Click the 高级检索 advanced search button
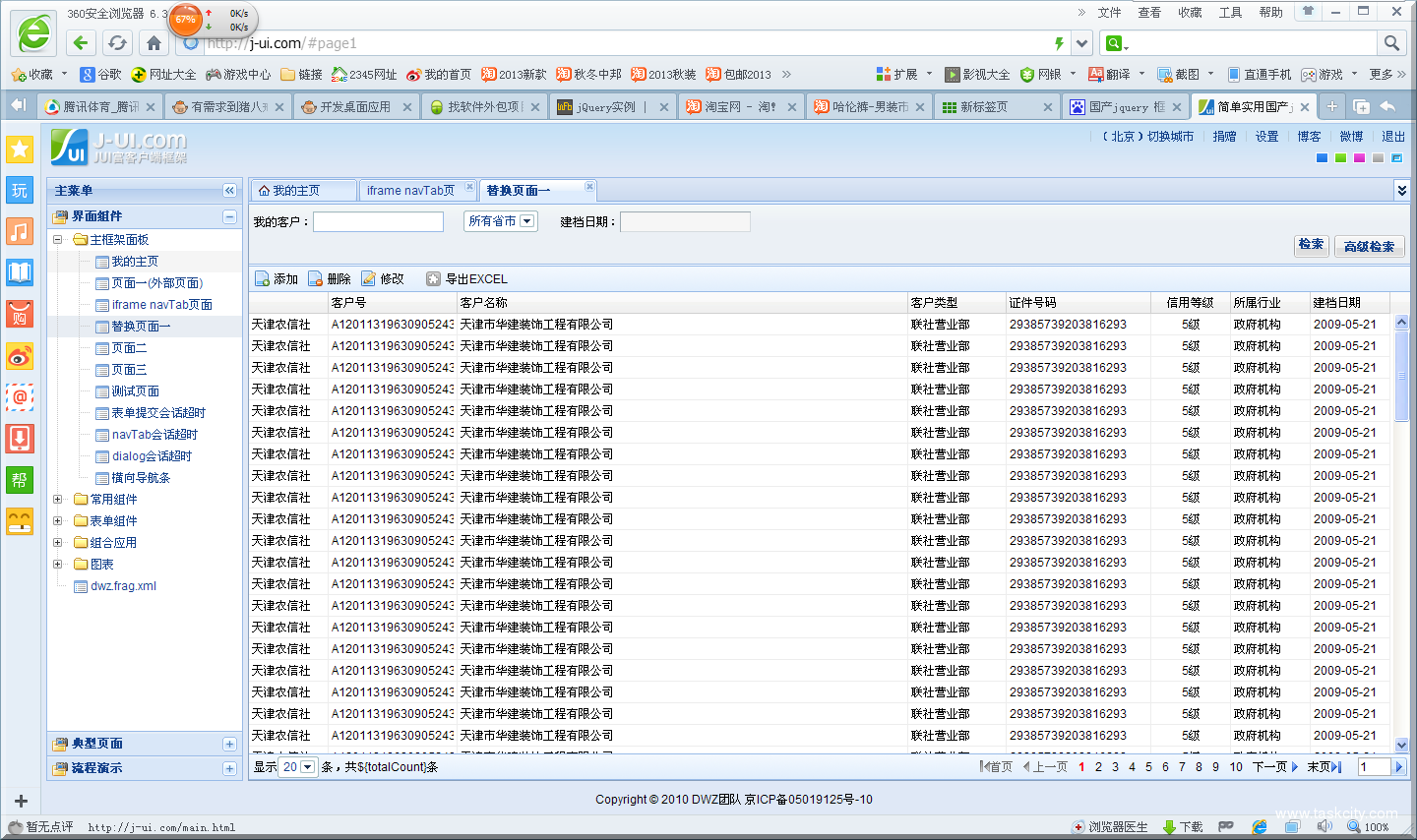1417x840 pixels. pyautogui.click(x=1370, y=247)
